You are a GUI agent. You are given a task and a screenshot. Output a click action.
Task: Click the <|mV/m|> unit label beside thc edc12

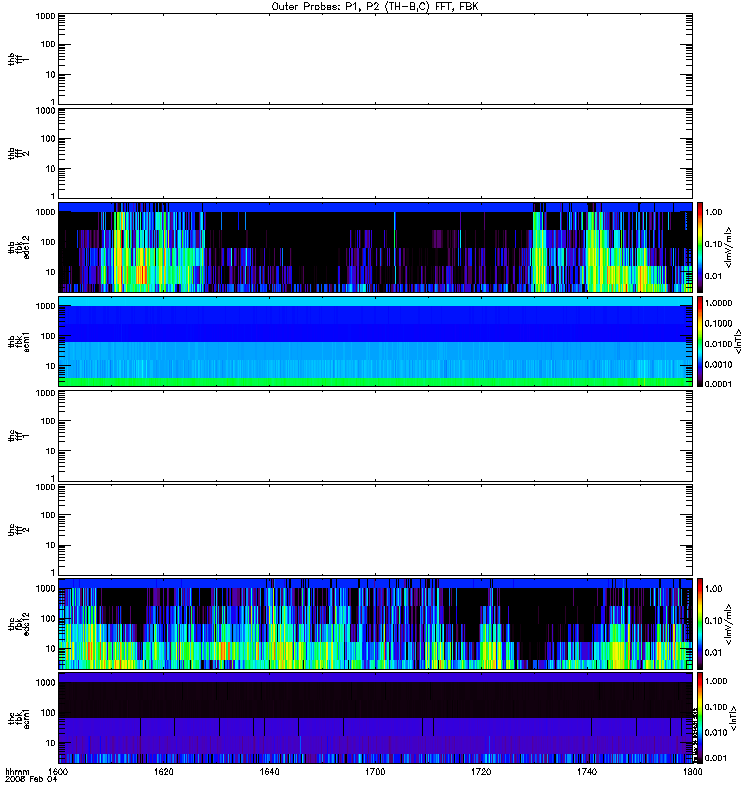click(x=729, y=624)
